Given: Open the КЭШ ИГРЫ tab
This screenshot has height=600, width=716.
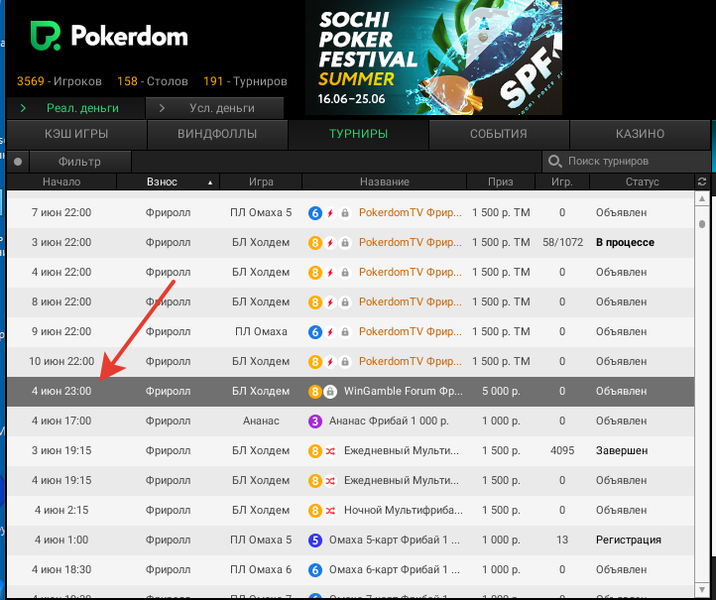Looking at the screenshot, I should (76, 134).
